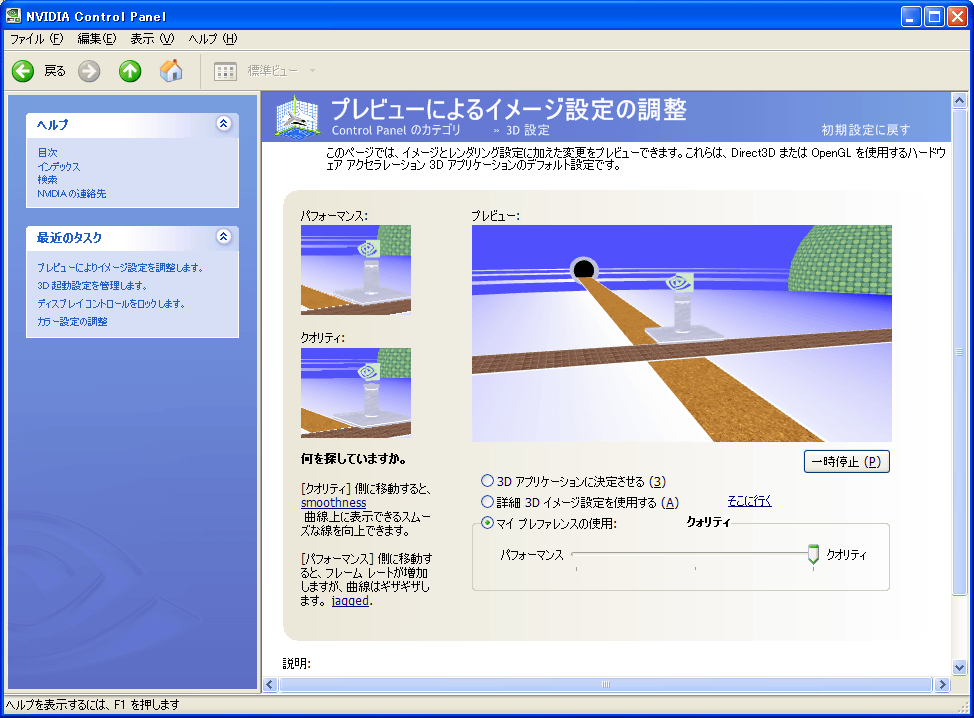The height and width of the screenshot is (718, 974).
Task: Open ディスプレイ コントロールをロックします task
Action: point(111,304)
